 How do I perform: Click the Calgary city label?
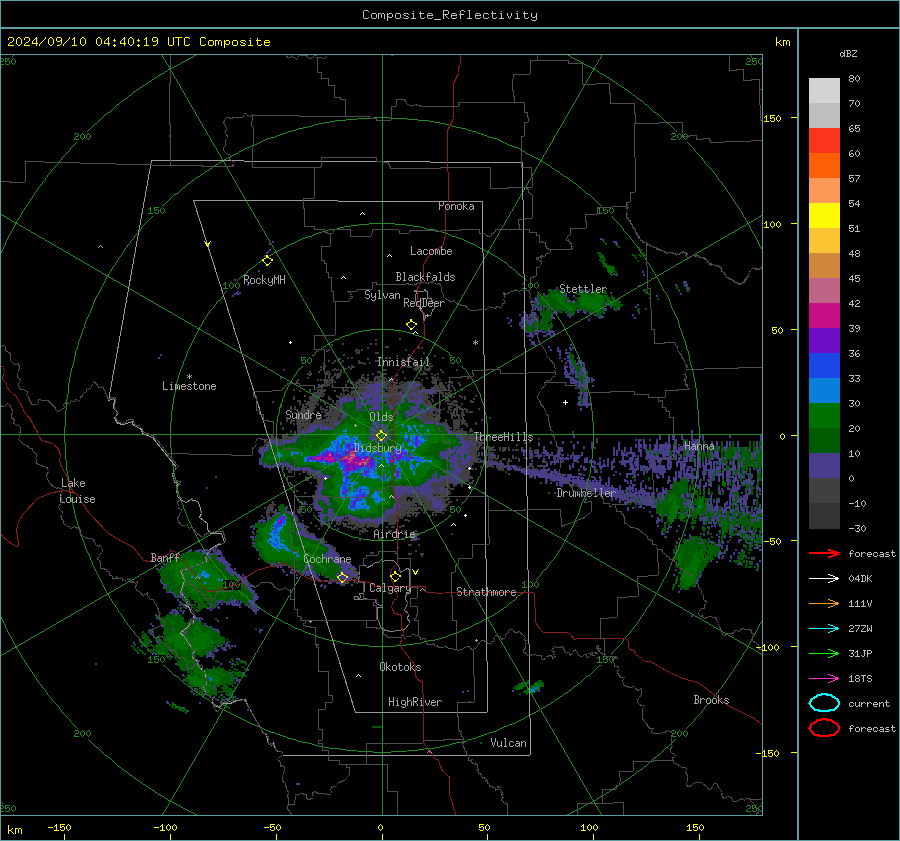(x=390, y=588)
